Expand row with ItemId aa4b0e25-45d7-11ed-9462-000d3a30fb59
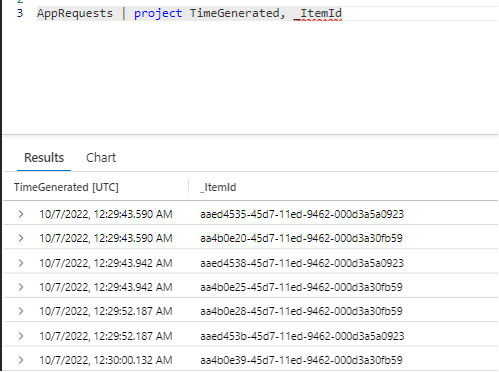 (21, 287)
